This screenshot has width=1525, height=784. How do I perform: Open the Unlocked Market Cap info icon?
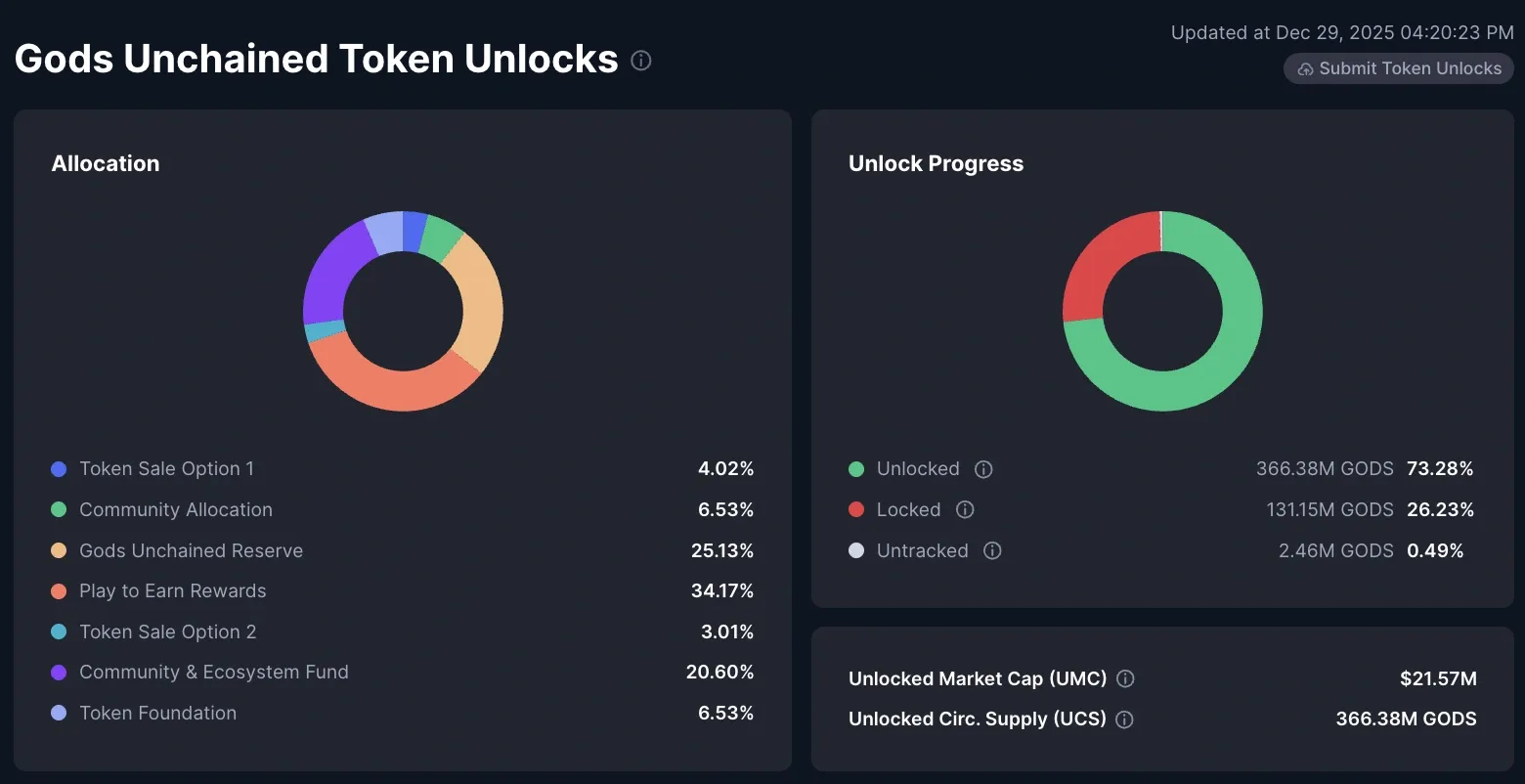coord(1124,678)
